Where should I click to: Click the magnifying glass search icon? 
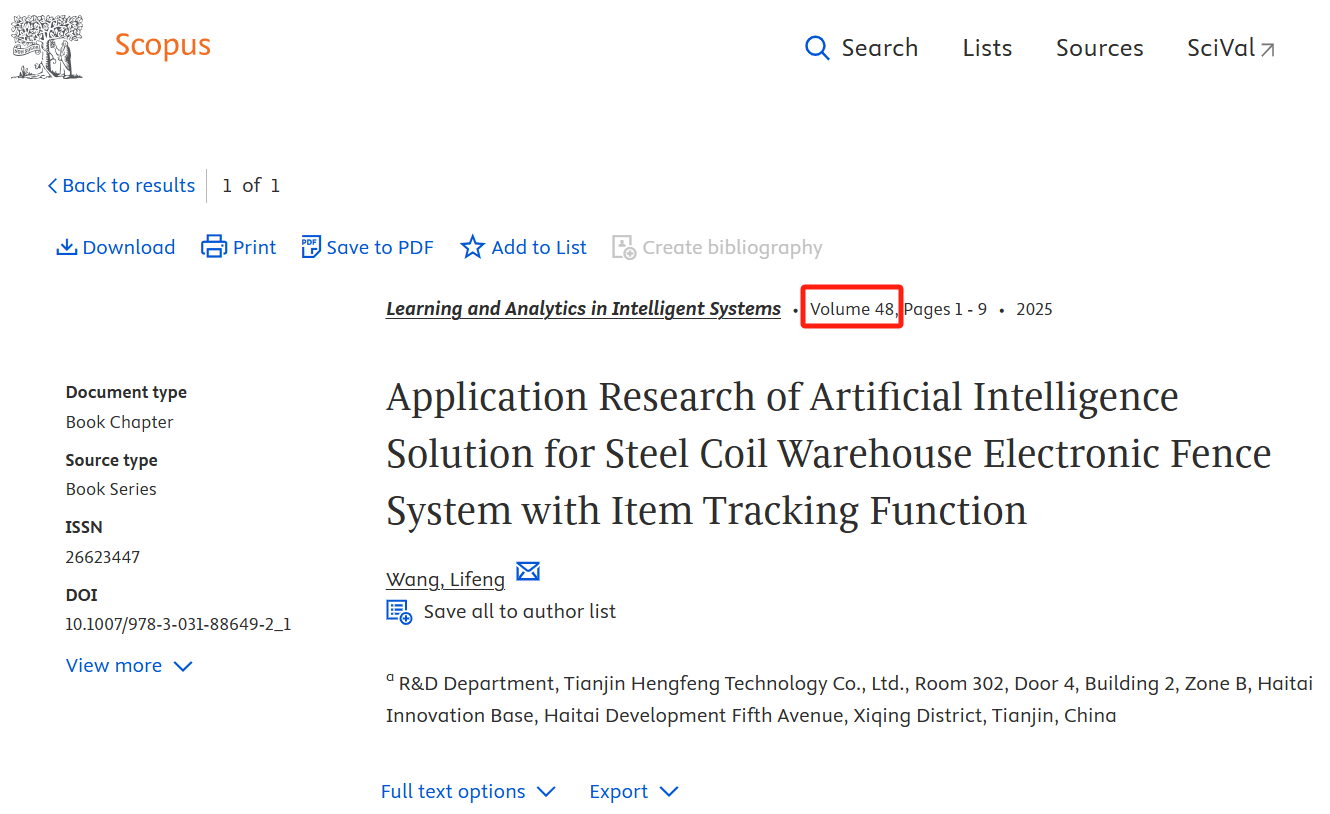point(817,48)
